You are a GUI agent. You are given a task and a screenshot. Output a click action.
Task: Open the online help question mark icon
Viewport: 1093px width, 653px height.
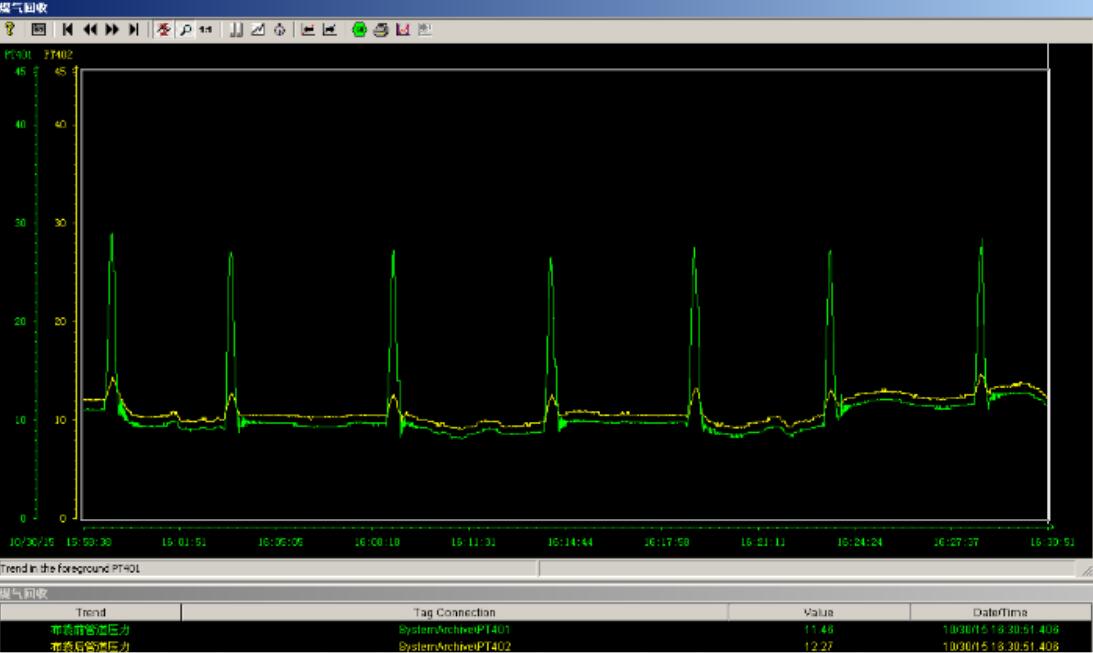[9, 30]
